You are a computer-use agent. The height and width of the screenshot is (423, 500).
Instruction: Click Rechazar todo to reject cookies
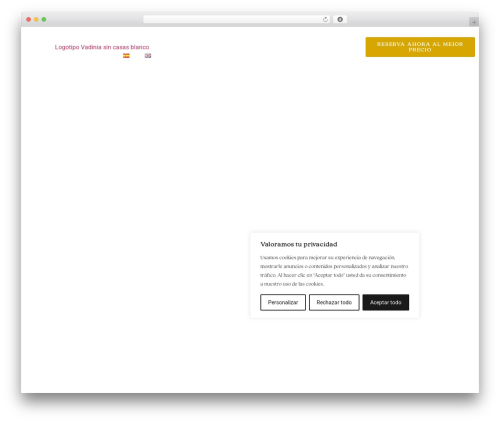pos(334,302)
